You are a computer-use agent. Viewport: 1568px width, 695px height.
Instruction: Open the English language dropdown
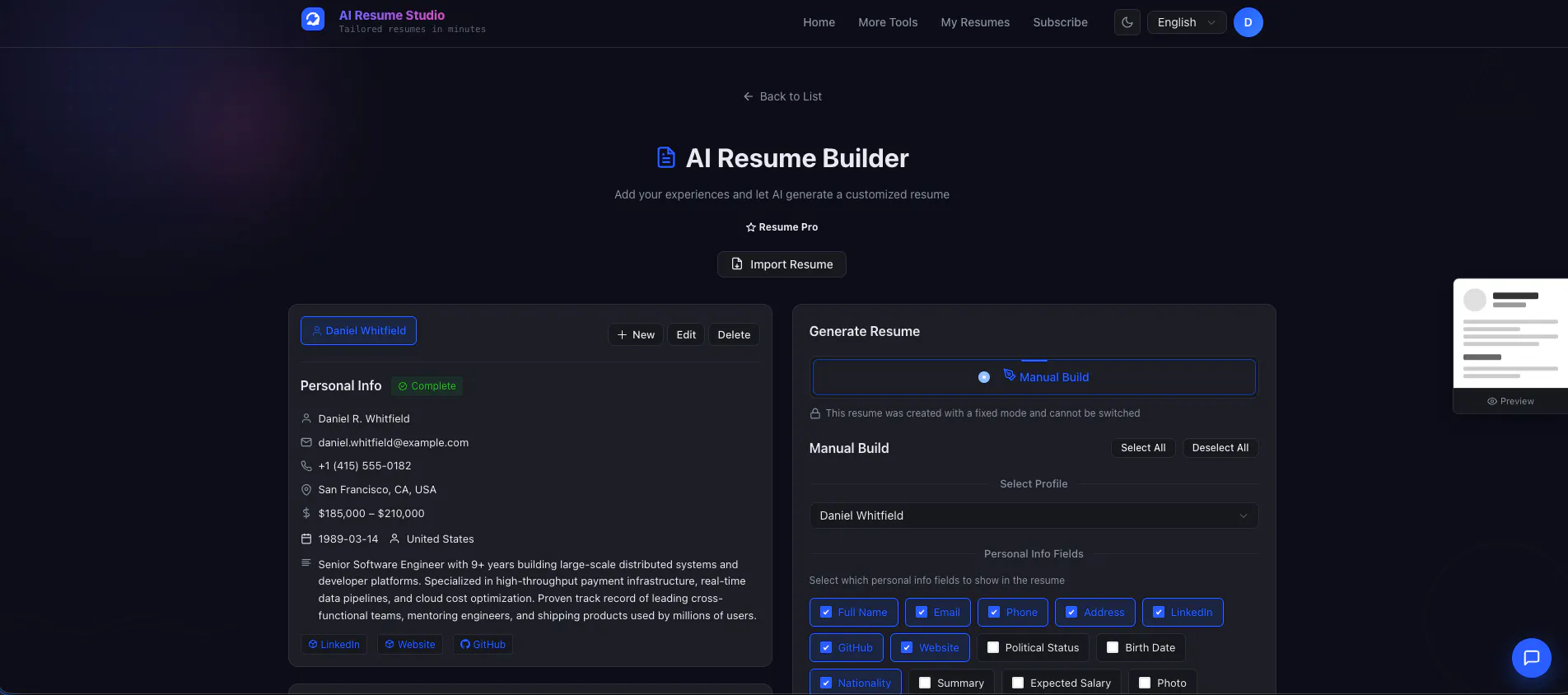(1187, 22)
